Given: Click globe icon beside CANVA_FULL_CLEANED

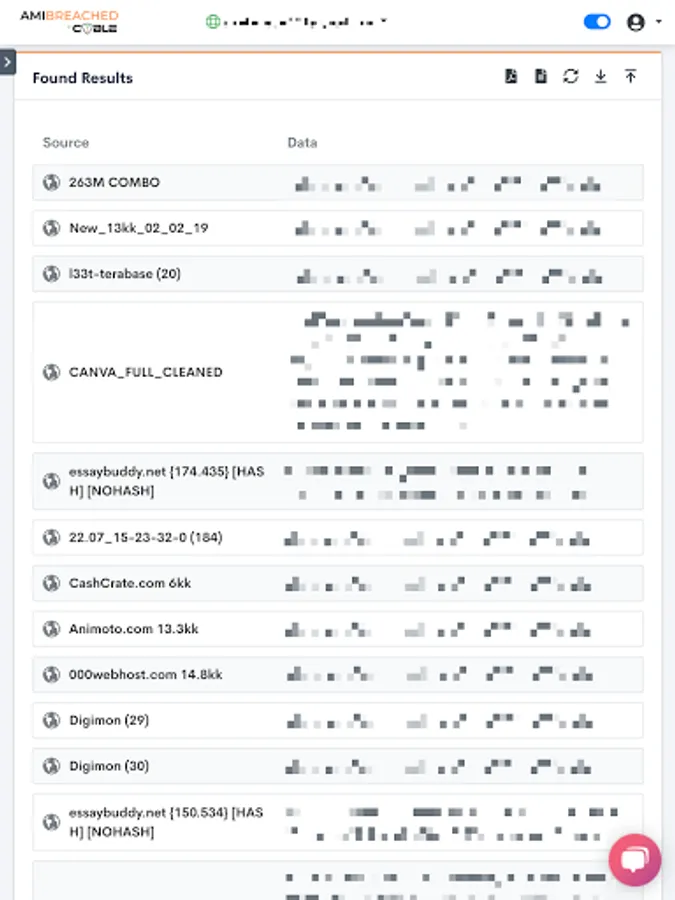Looking at the screenshot, I should [x=51, y=372].
